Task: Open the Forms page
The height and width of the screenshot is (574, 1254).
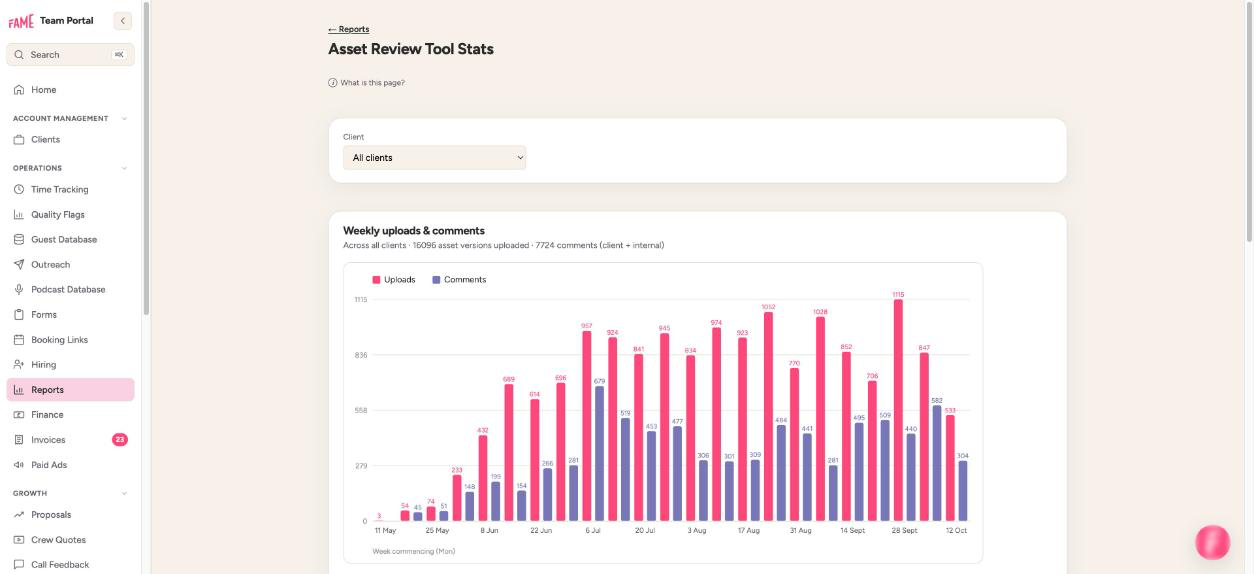Action: coord(70,315)
